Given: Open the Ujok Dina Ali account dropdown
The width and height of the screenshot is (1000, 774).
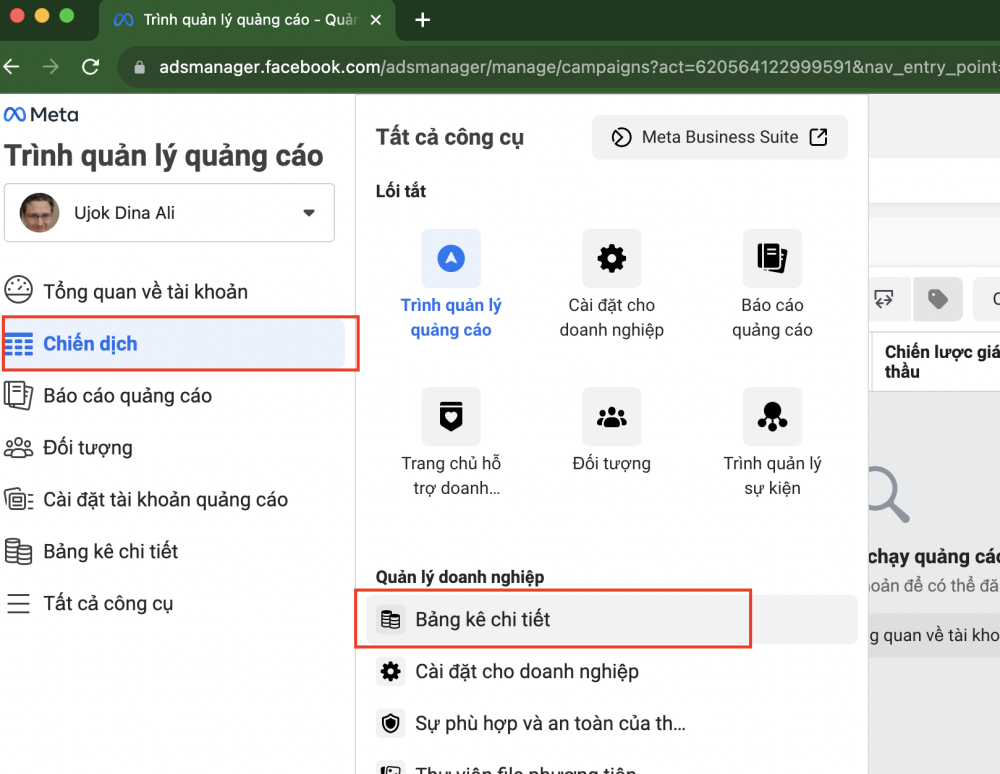Looking at the screenshot, I should pos(169,212).
